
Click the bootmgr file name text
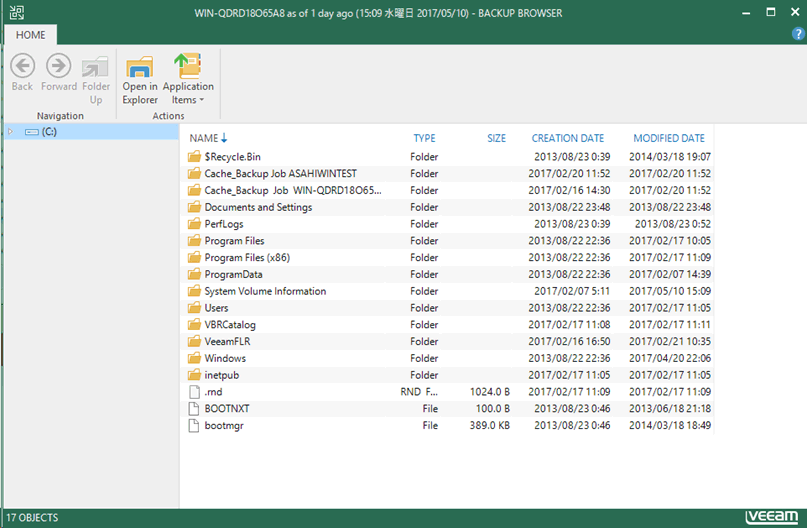[224, 426]
